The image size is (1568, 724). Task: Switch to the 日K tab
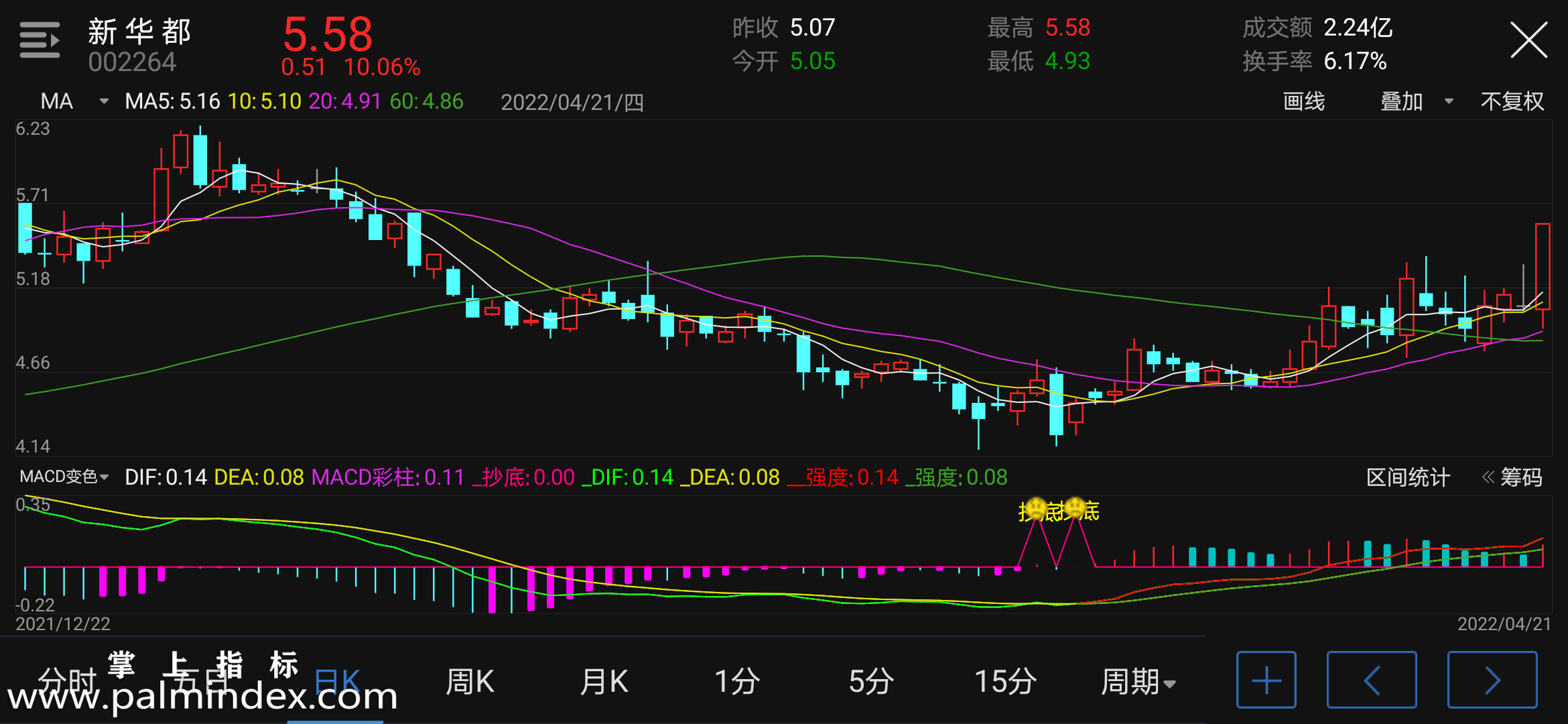(337, 682)
